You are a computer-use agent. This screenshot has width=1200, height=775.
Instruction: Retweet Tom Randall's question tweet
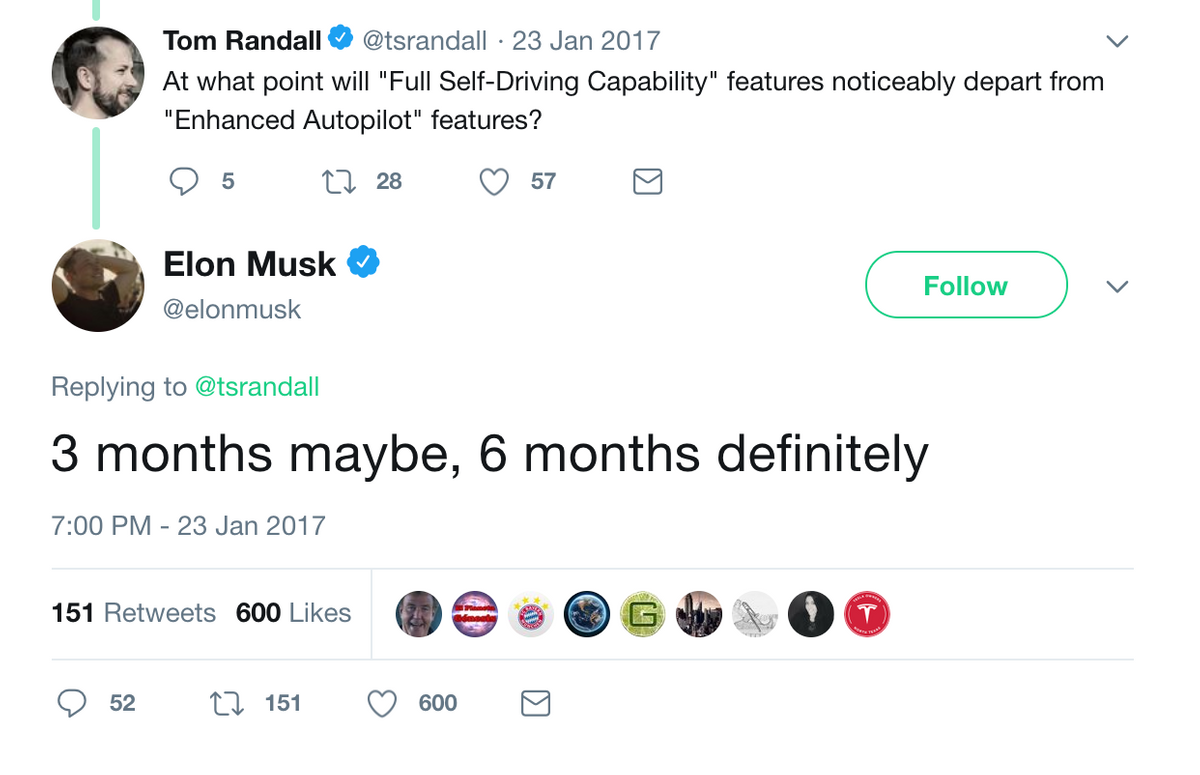(337, 181)
